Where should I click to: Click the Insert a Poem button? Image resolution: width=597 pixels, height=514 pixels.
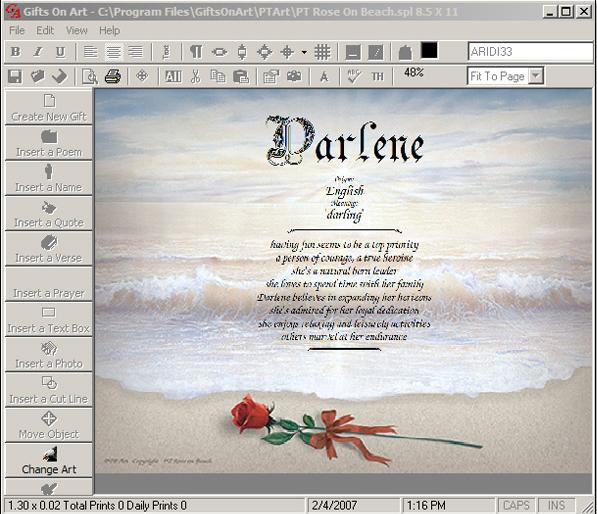click(x=49, y=143)
